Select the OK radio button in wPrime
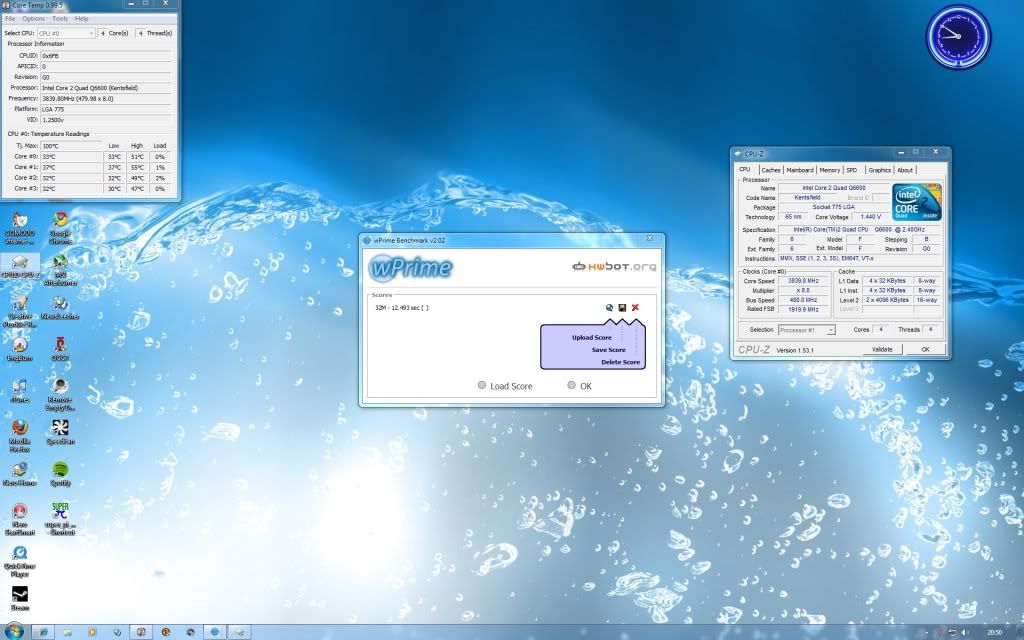Viewport: 1024px width, 640px height. (x=571, y=386)
